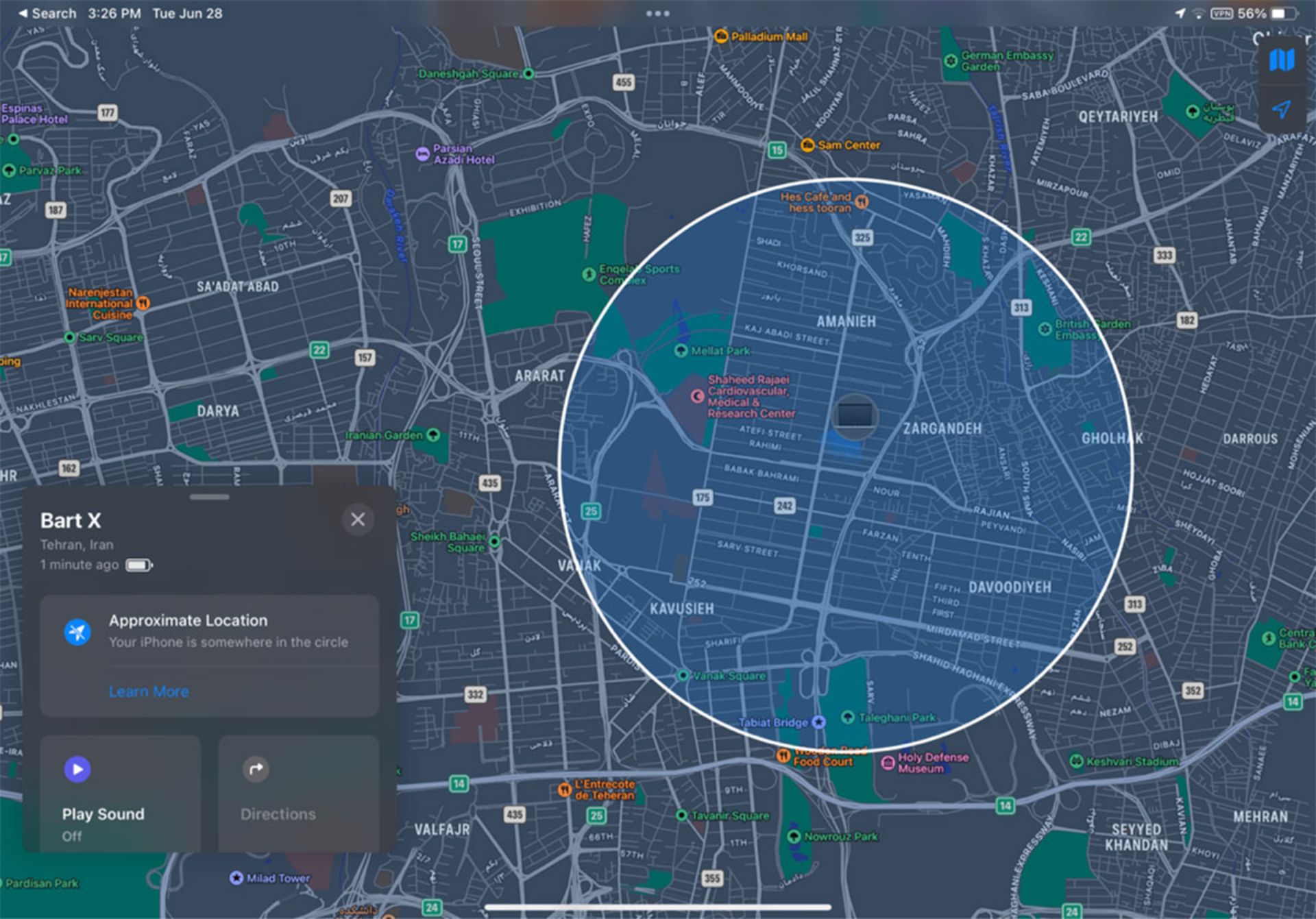The image size is (1316, 919).
Task: Tap the Play Sound icon
Action: [x=77, y=769]
